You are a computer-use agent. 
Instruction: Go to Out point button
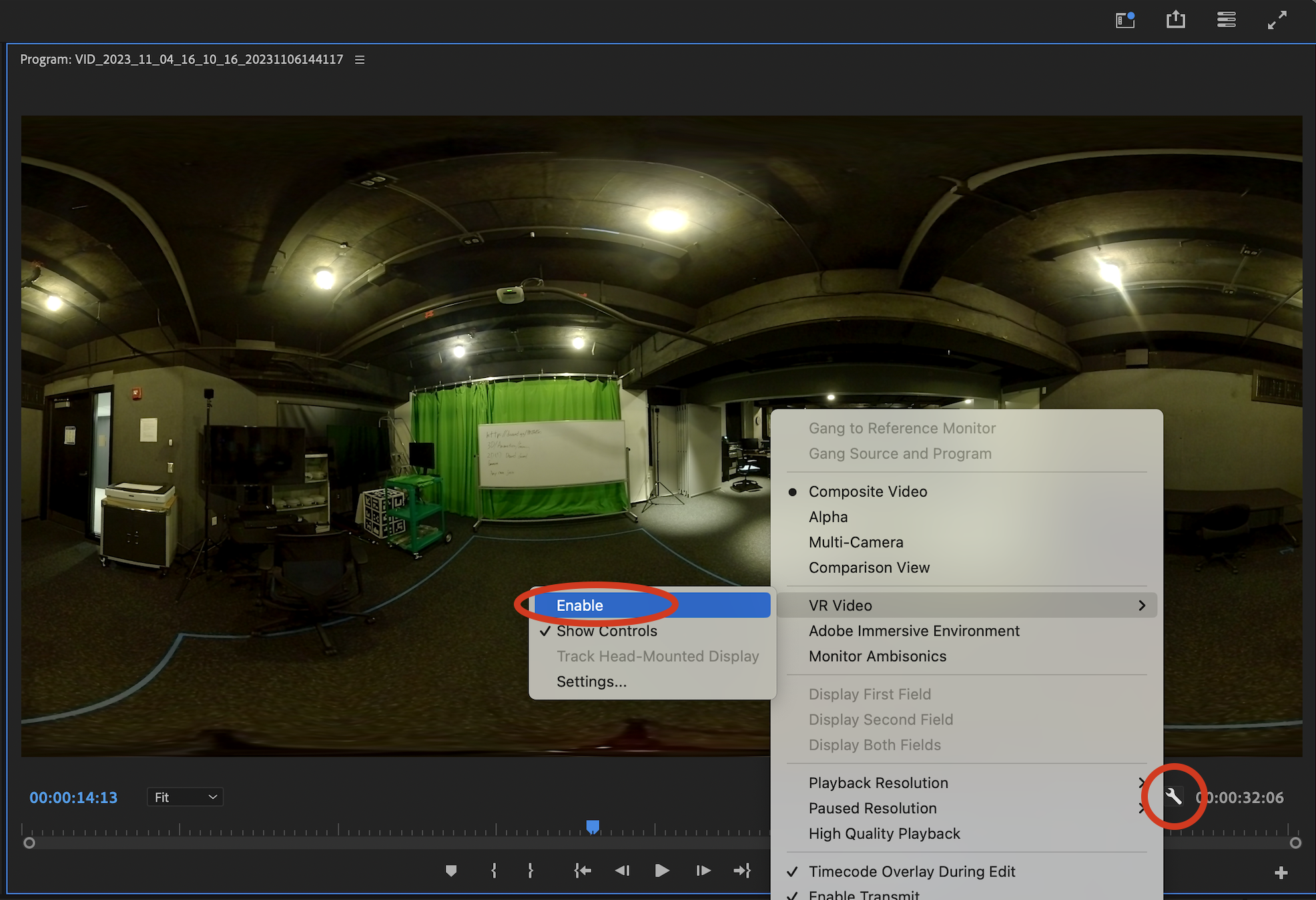tap(742, 871)
